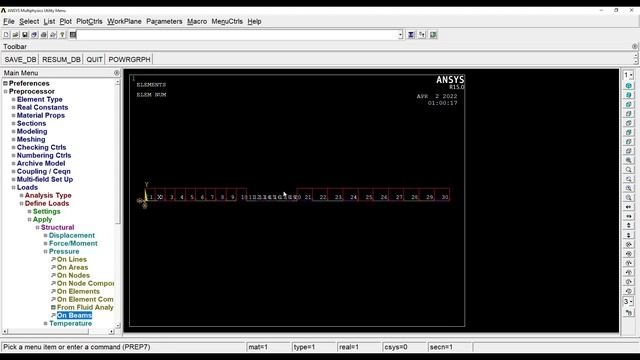Collapse the Toolbar panel icon
This screenshot has height=360, width=640.
pyautogui.click(x=634, y=47)
